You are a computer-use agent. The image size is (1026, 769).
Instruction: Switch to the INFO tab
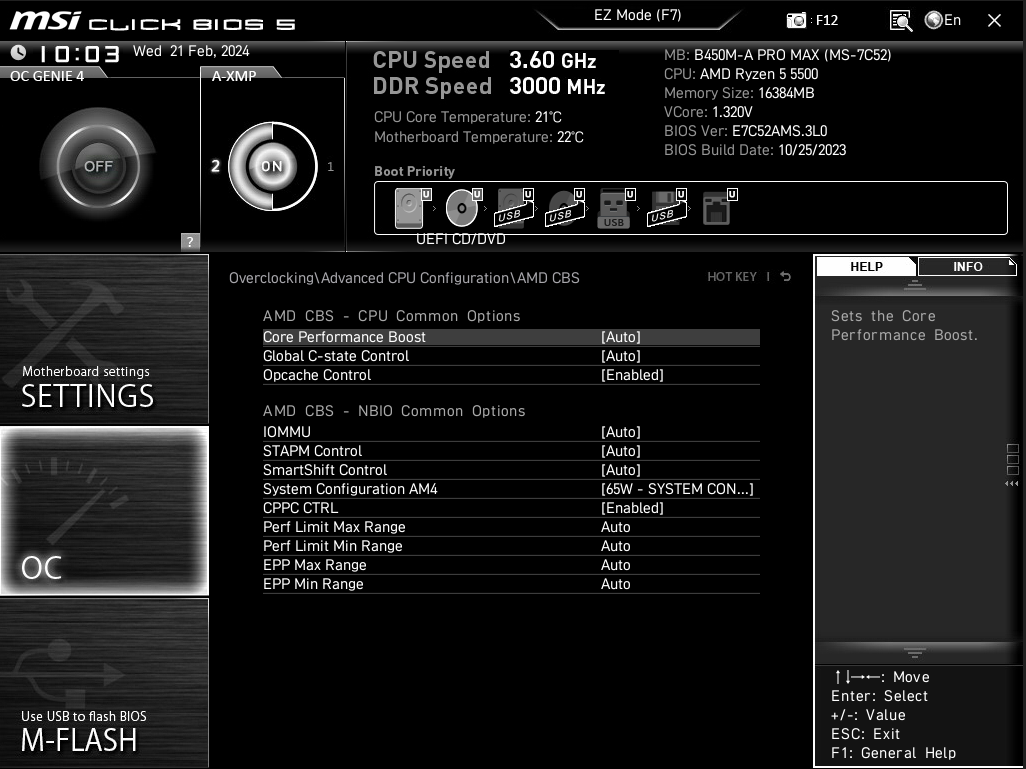click(x=967, y=266)
